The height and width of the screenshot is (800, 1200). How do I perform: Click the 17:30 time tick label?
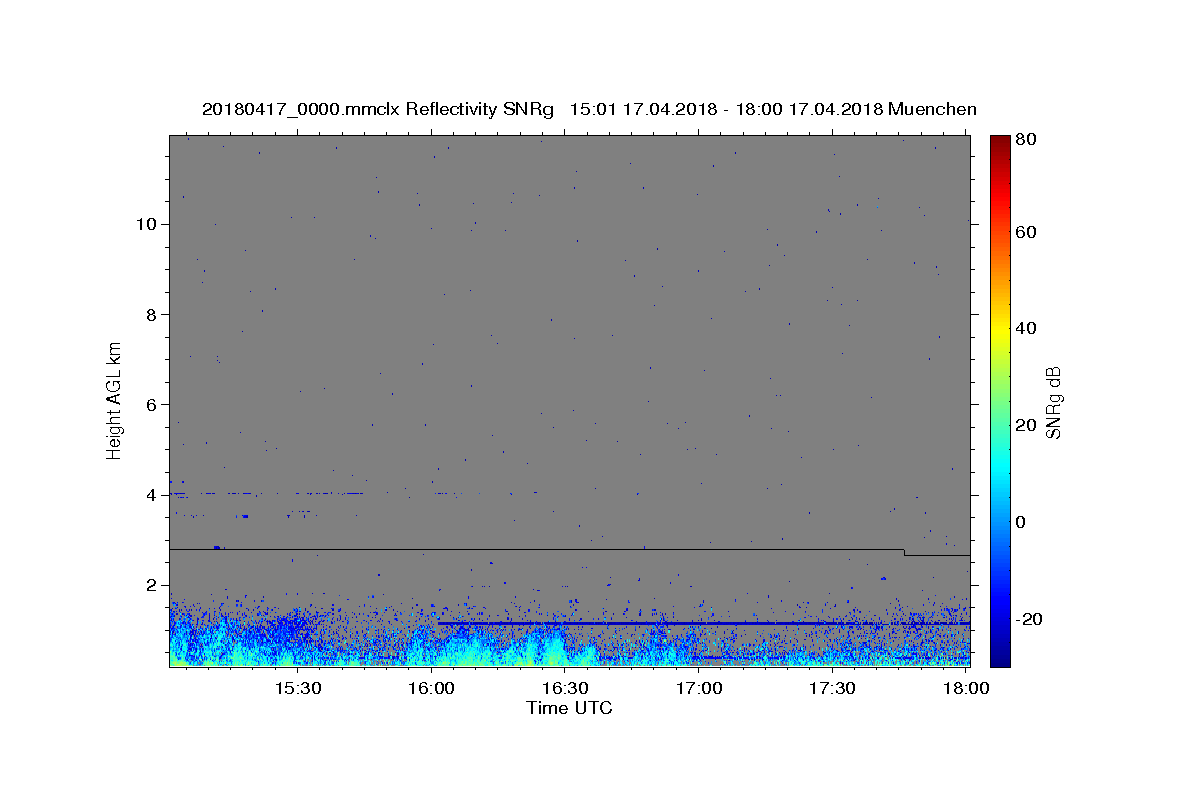(x=832, y=688)
